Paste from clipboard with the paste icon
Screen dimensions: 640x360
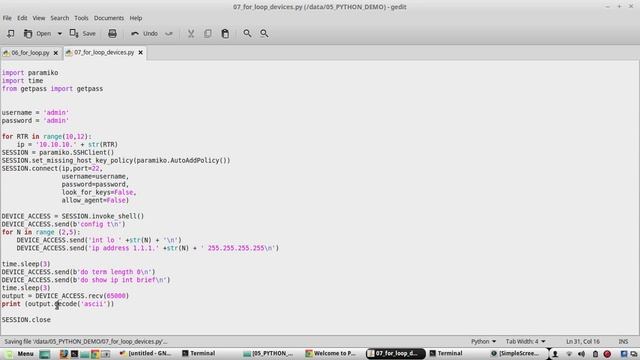(225, 33)
